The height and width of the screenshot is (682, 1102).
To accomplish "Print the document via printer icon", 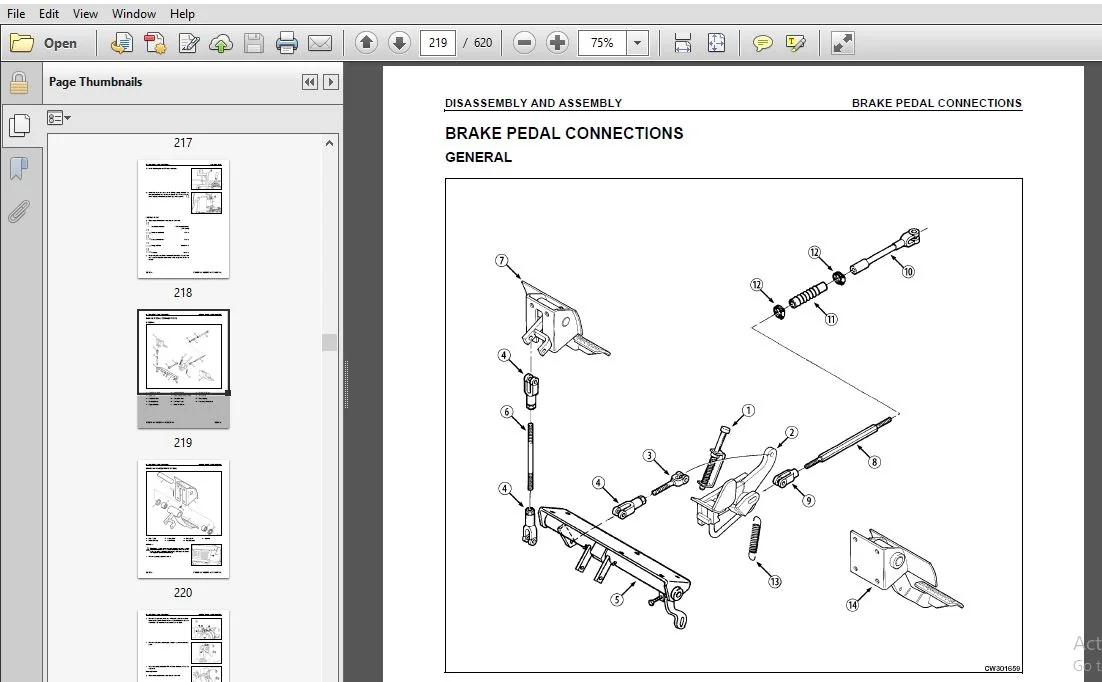I will (287, 43).
